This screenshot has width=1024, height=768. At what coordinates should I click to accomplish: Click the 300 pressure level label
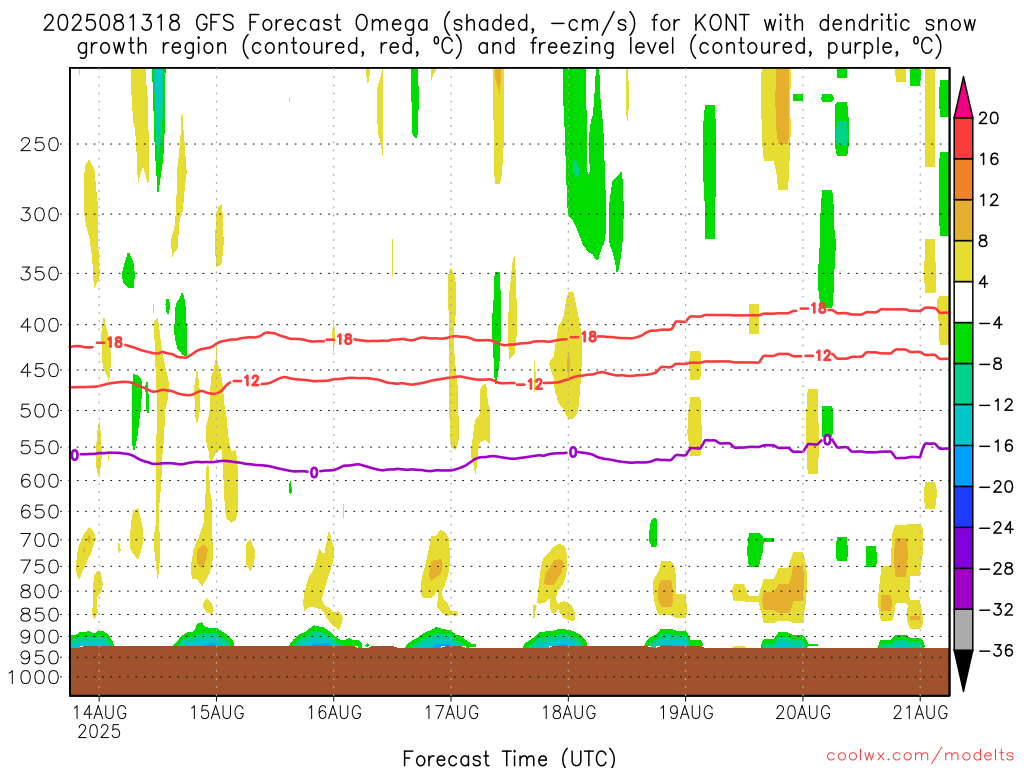click(x=40, y=214)
